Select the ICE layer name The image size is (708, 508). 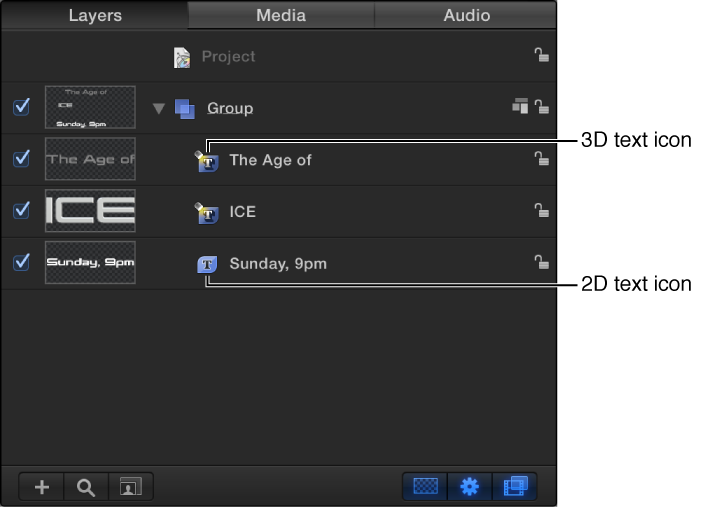(242, 212)
